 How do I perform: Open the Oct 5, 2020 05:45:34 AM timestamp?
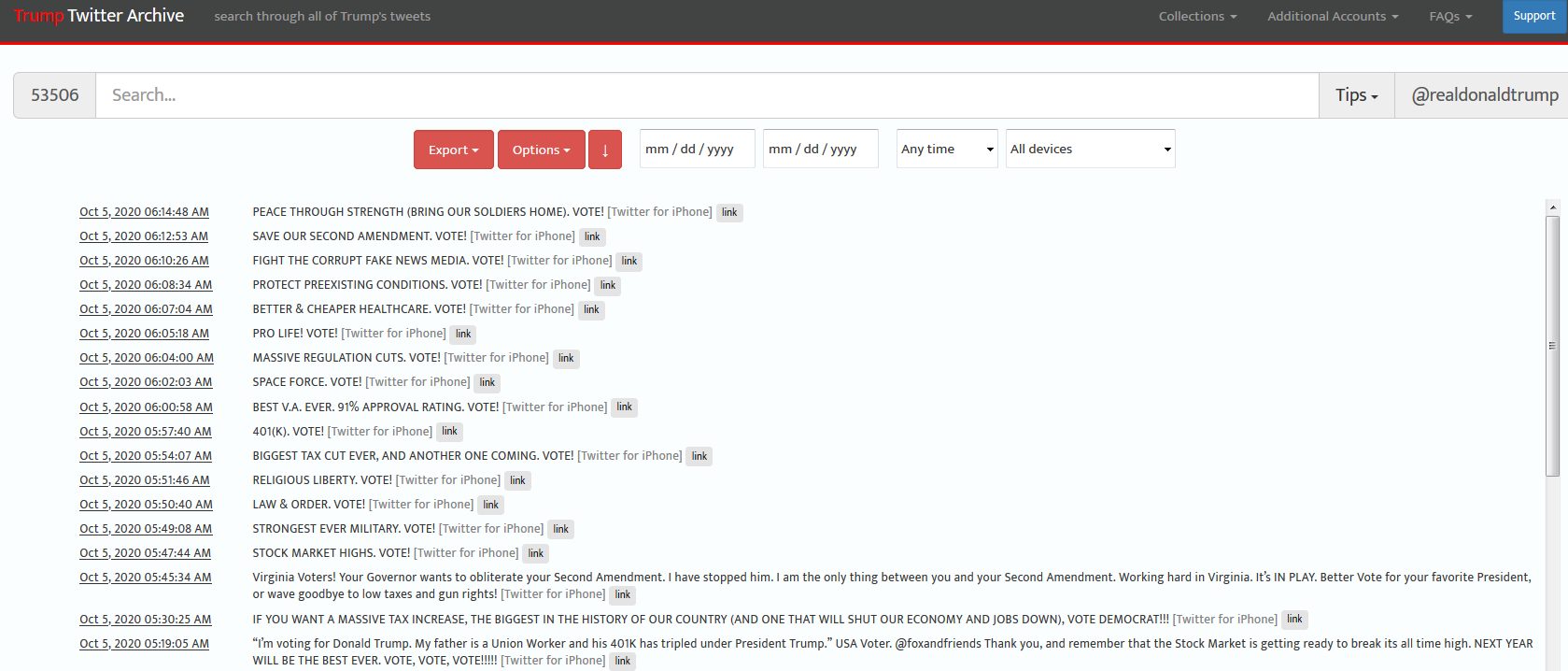coord(146,578)
